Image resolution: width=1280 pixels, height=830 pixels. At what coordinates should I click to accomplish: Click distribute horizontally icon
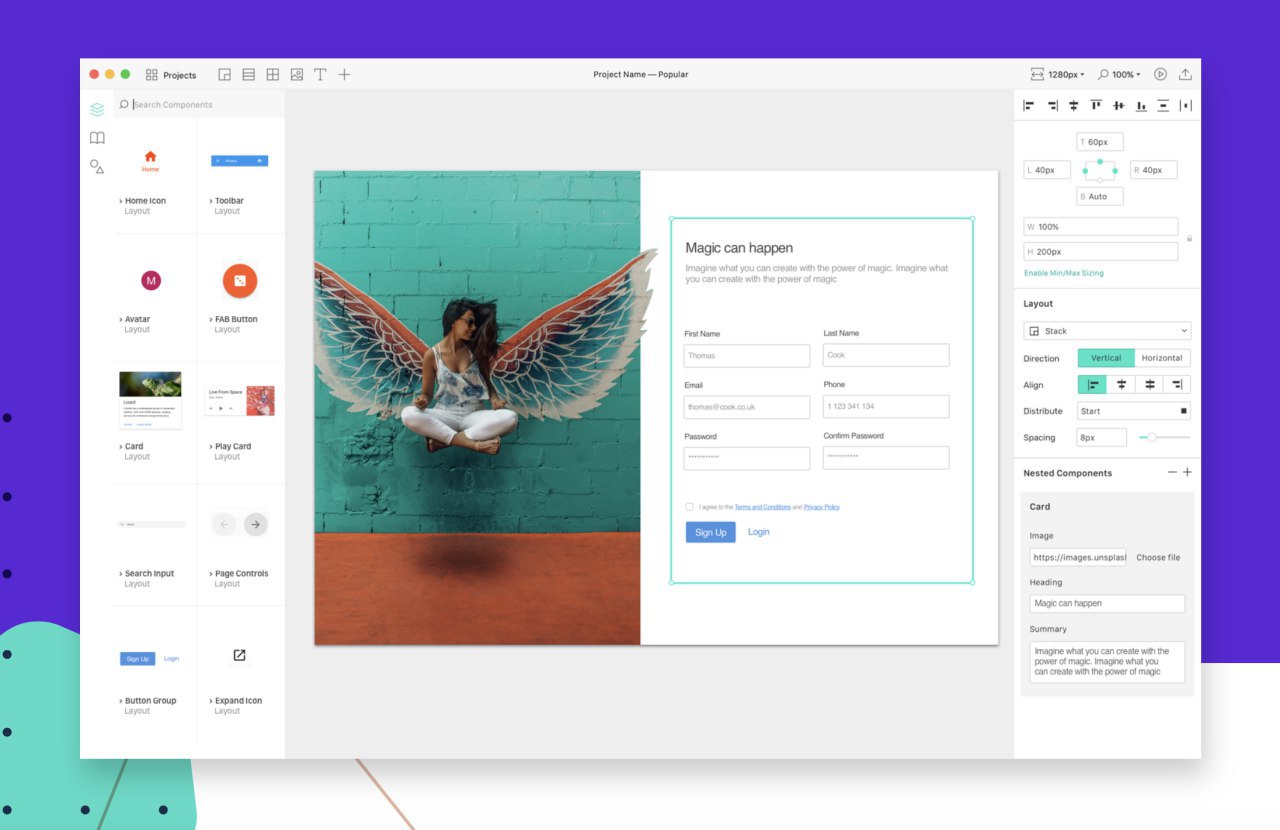click(x=1186, y=105)
